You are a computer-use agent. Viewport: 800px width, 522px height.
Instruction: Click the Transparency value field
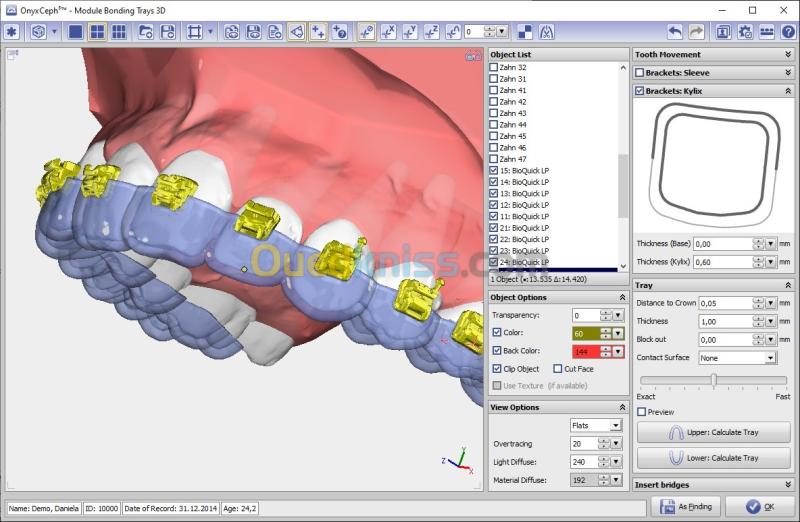[x=585, y=315]
